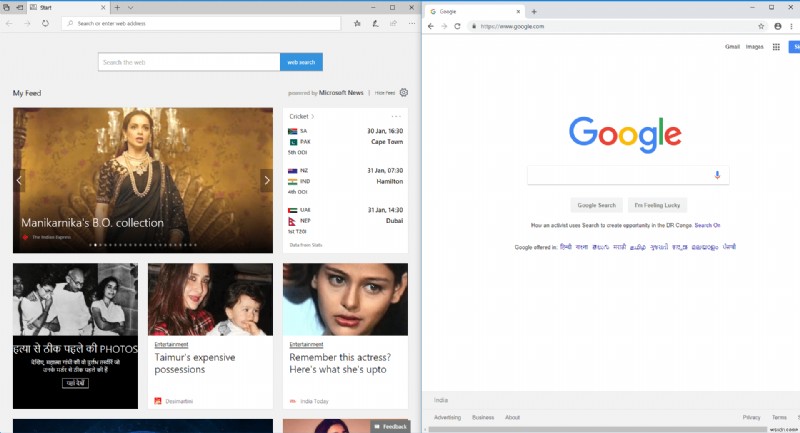Image resolution: width=800 pixels, height=433 pixels.
Task: Click Edge forward navigation arrow
Action: coord(27,23)
